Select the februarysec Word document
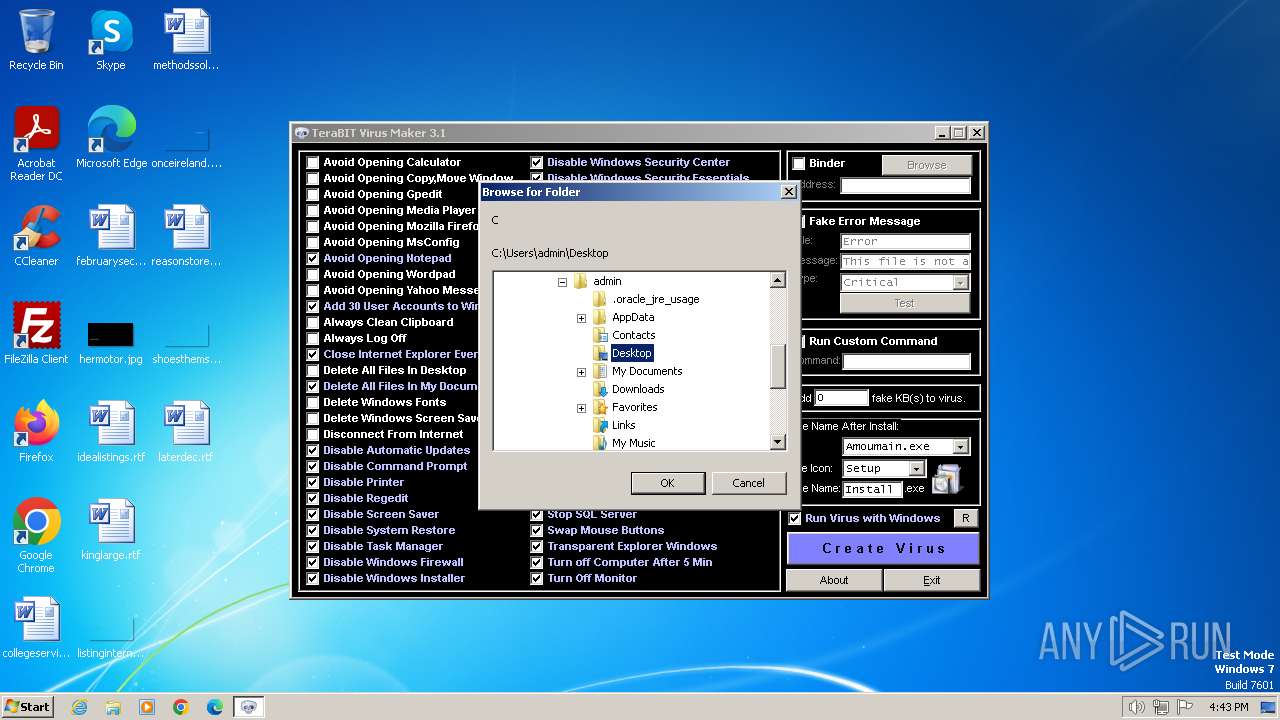The height and width of the screenshot is (720, 1280). pyautogui.click(x=111, y=235)
